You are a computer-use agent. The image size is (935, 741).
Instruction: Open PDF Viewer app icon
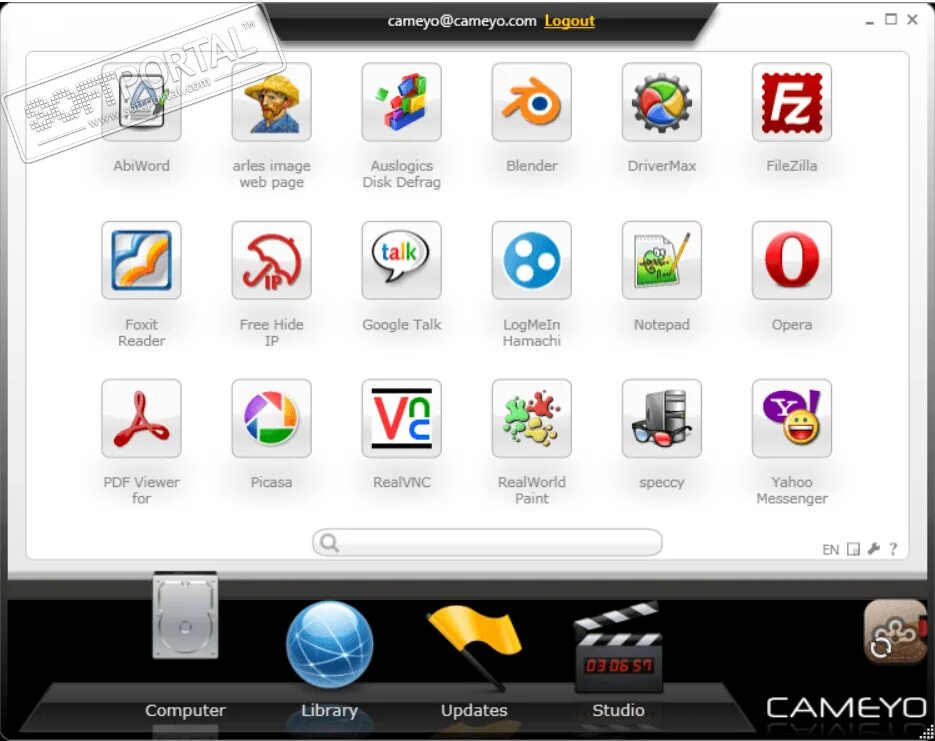(141, 418)
